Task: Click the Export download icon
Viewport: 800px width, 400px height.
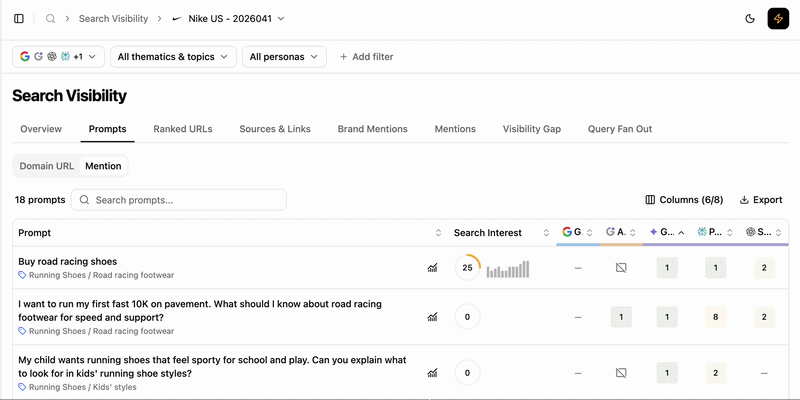Action: 744,200
